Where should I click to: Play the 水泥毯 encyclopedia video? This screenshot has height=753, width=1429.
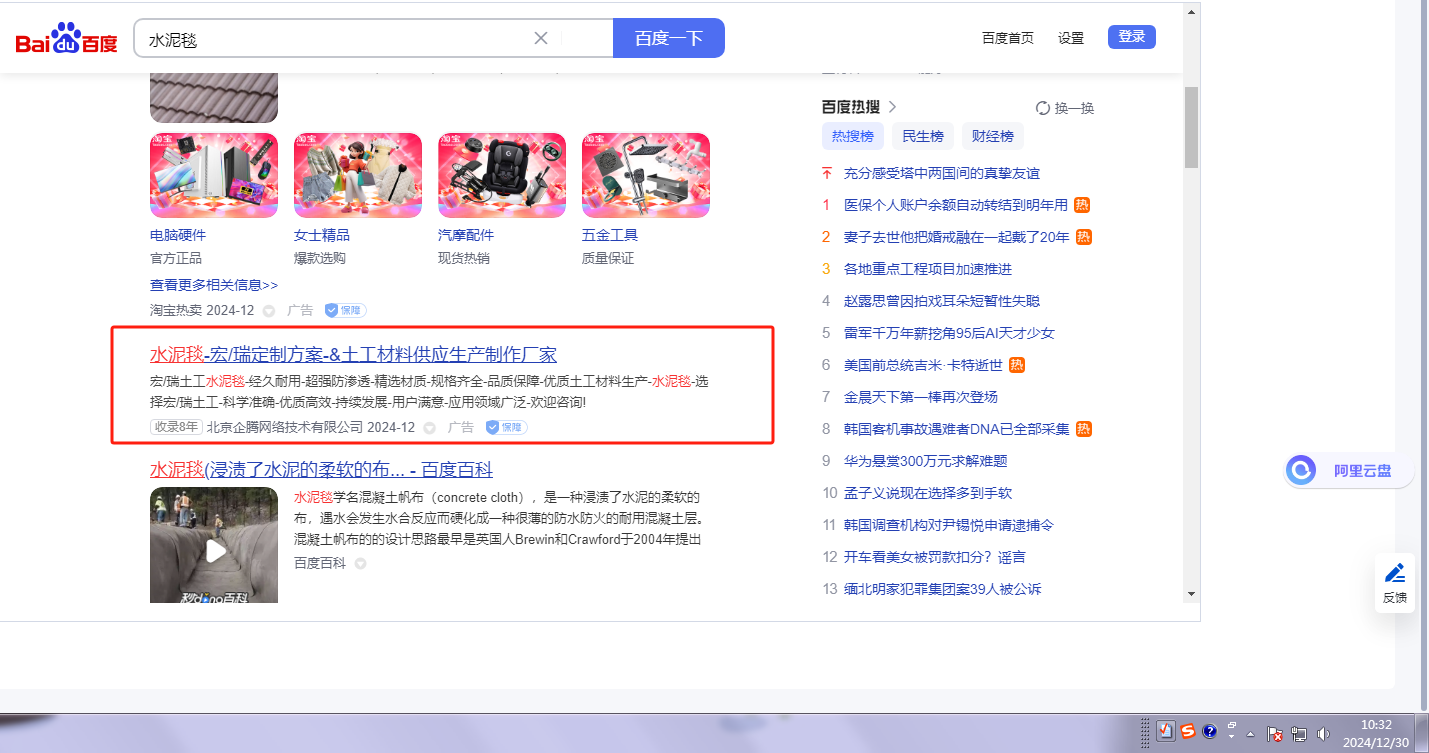tap(215, 549)
